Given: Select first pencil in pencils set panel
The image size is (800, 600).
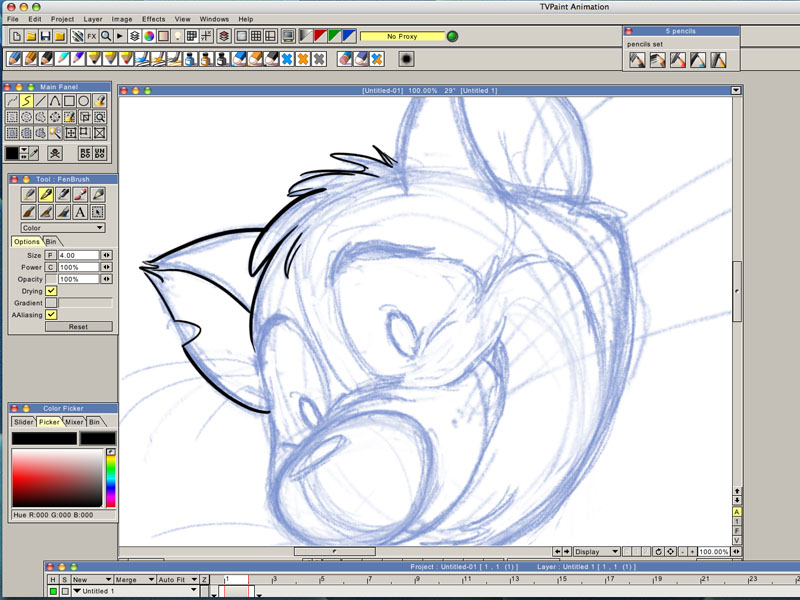Looking at the screenshot, I should click(x=637, y=60).
